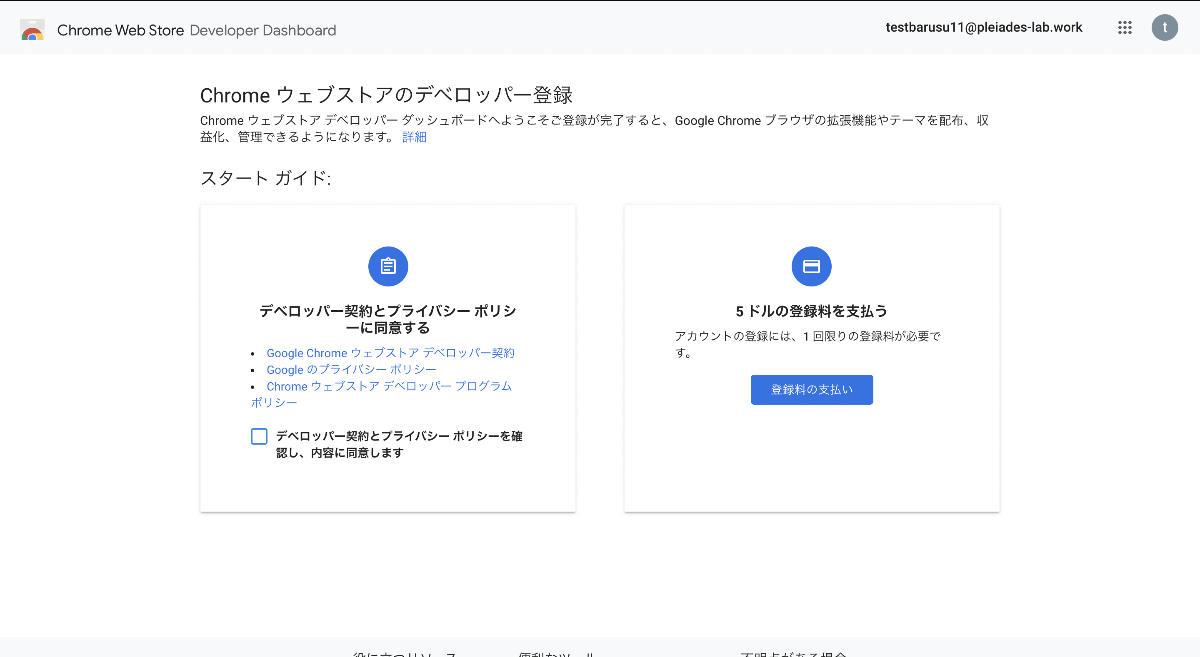This screenshot has width=1200, height=657.
Task: Open Chrome ウェブストア デベロッパー プログラム ポリシー link
Action: (381, 394)
